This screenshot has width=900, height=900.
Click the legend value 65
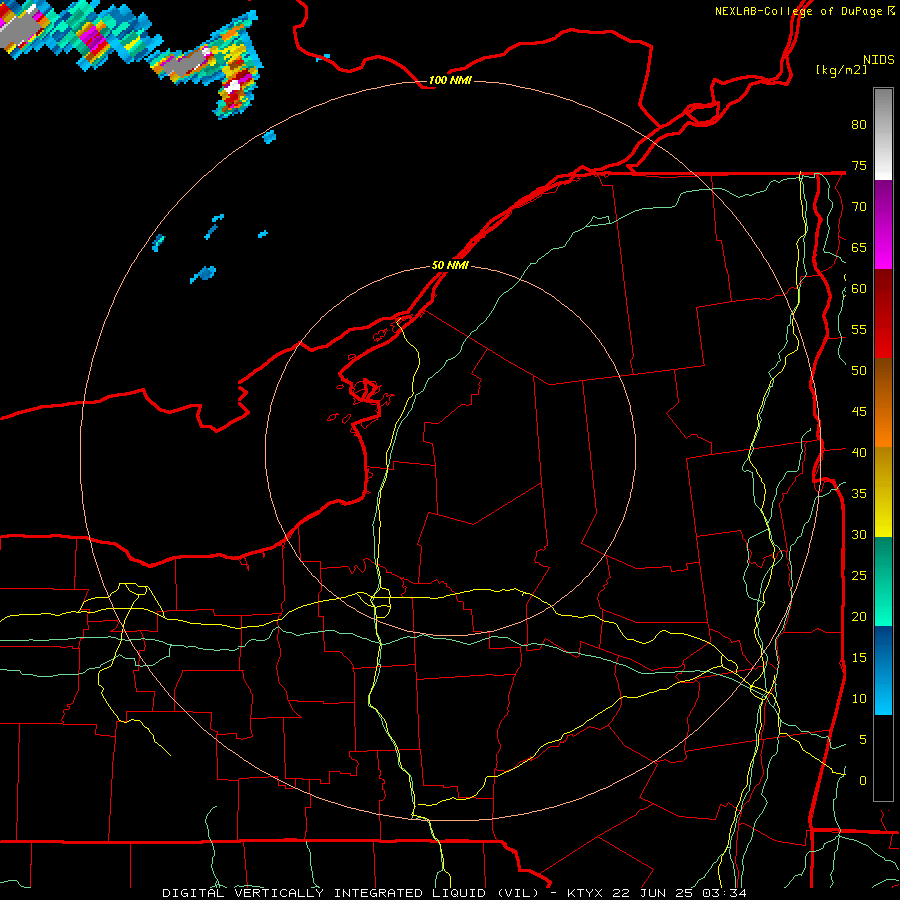coord(859,247)
